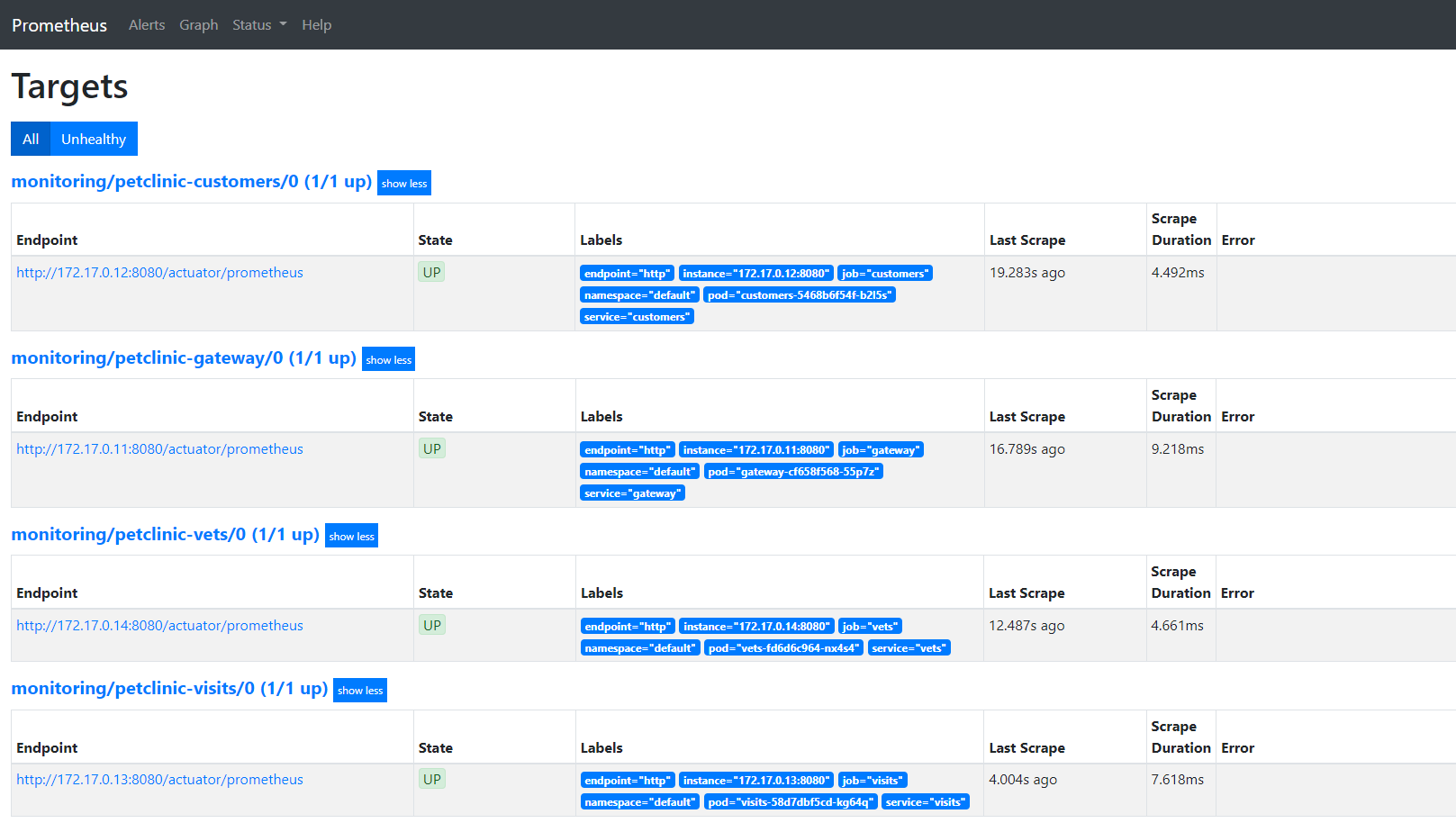This screenshot has width=1456, height=832.
Task: Filter to Unhealthy targets only
Action: [x=94, y=139]
